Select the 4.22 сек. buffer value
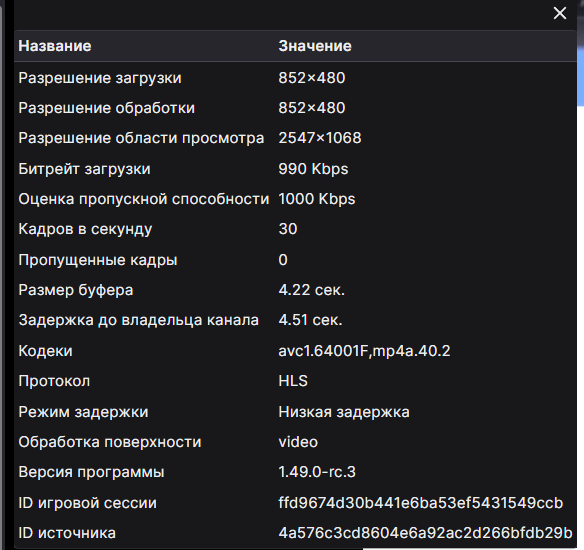This screenshot has width=584, height=550. 312,290
